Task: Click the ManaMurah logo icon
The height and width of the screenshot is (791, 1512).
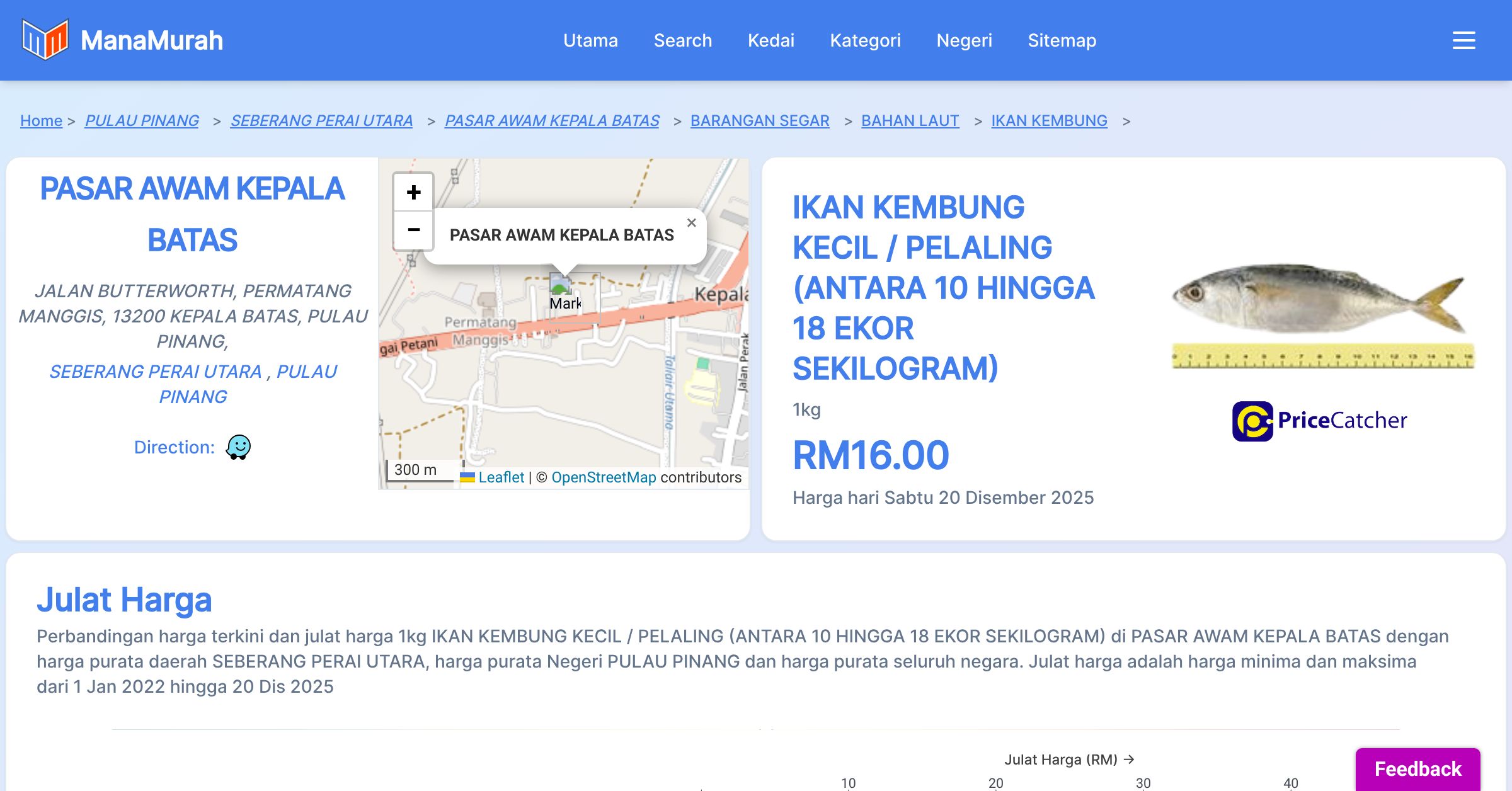Action: pos(45,40)
